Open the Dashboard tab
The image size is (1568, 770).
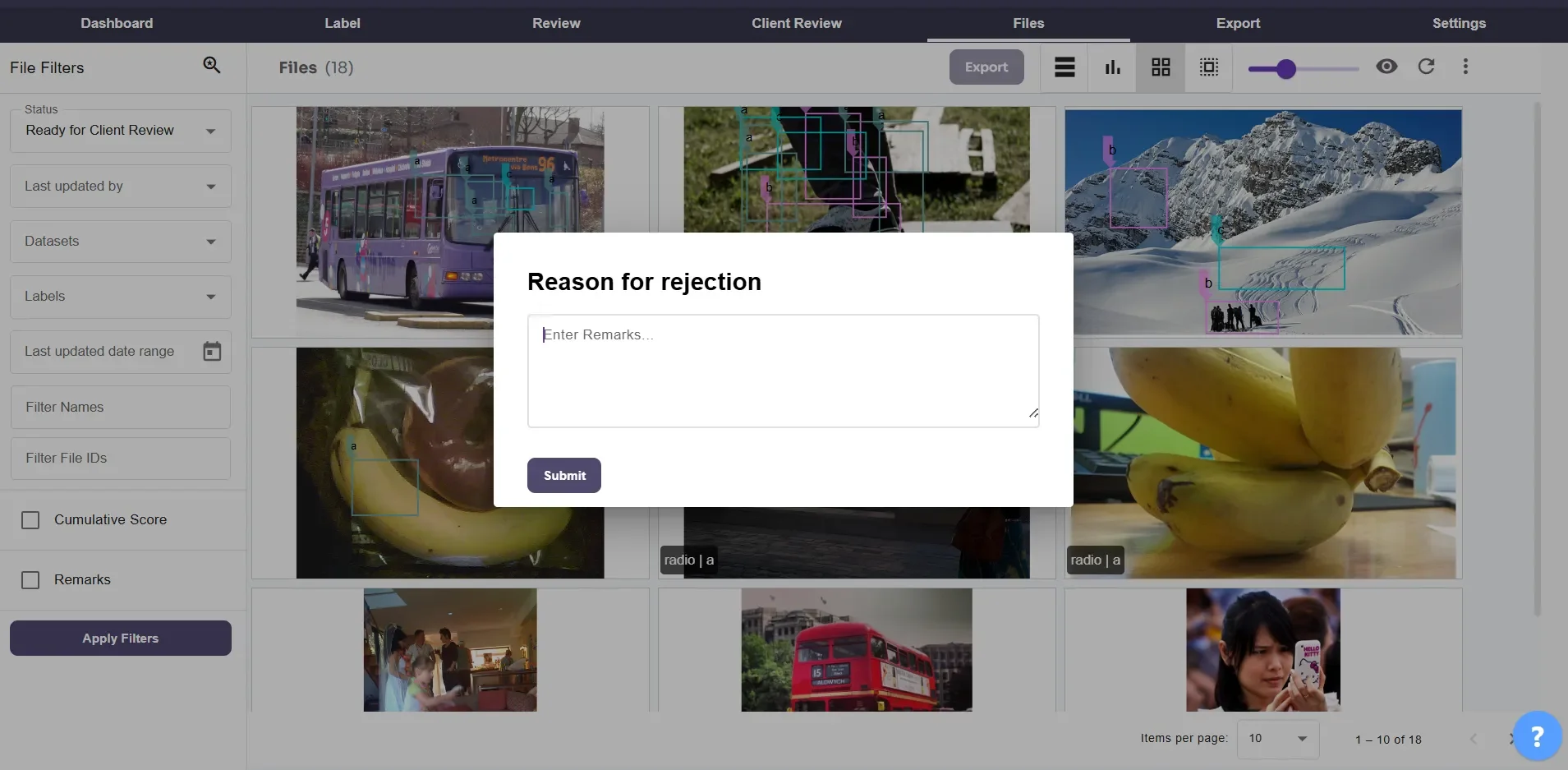pos(117,23)
